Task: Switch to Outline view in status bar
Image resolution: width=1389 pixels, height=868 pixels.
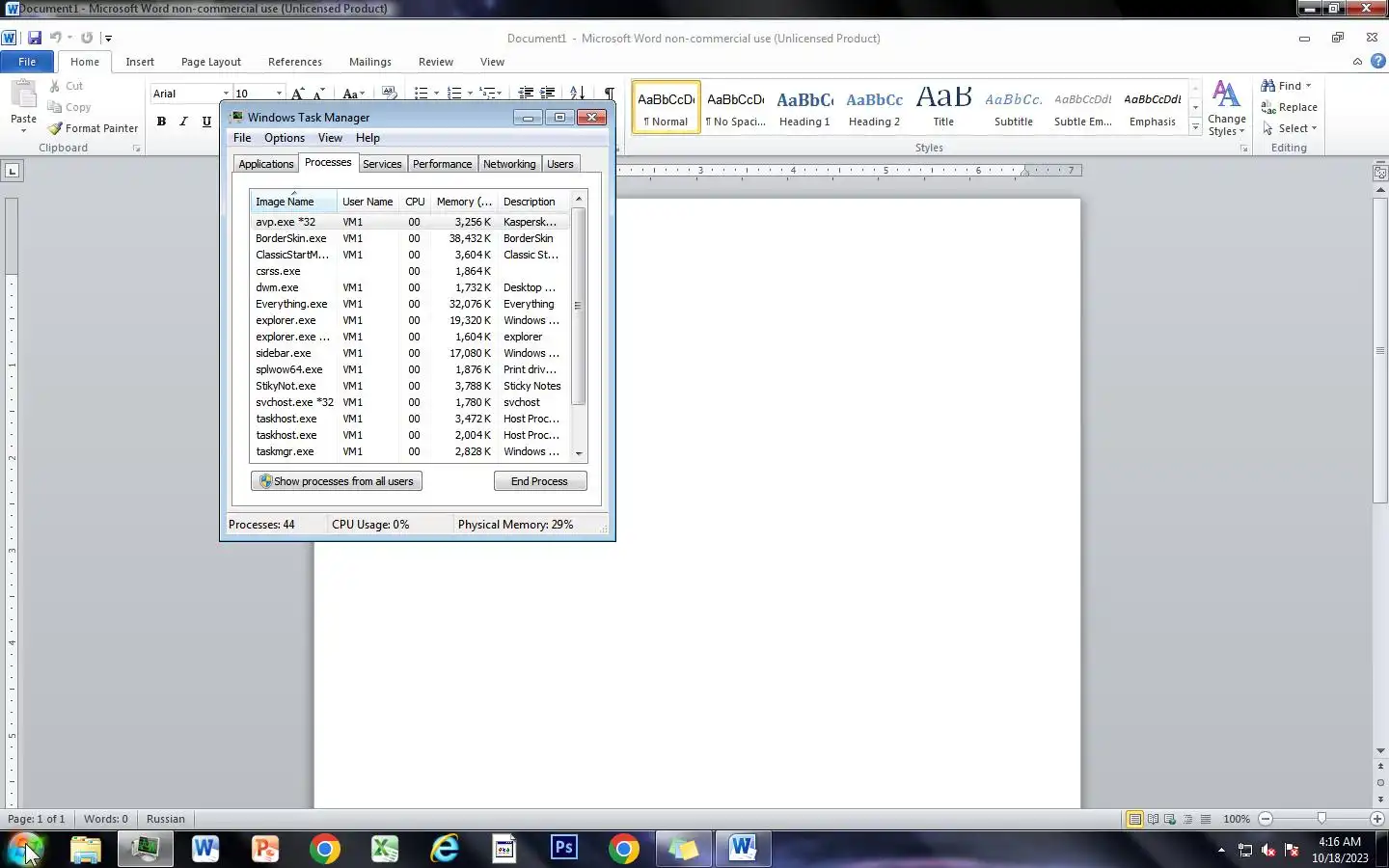Action: tap(1187, 819)
